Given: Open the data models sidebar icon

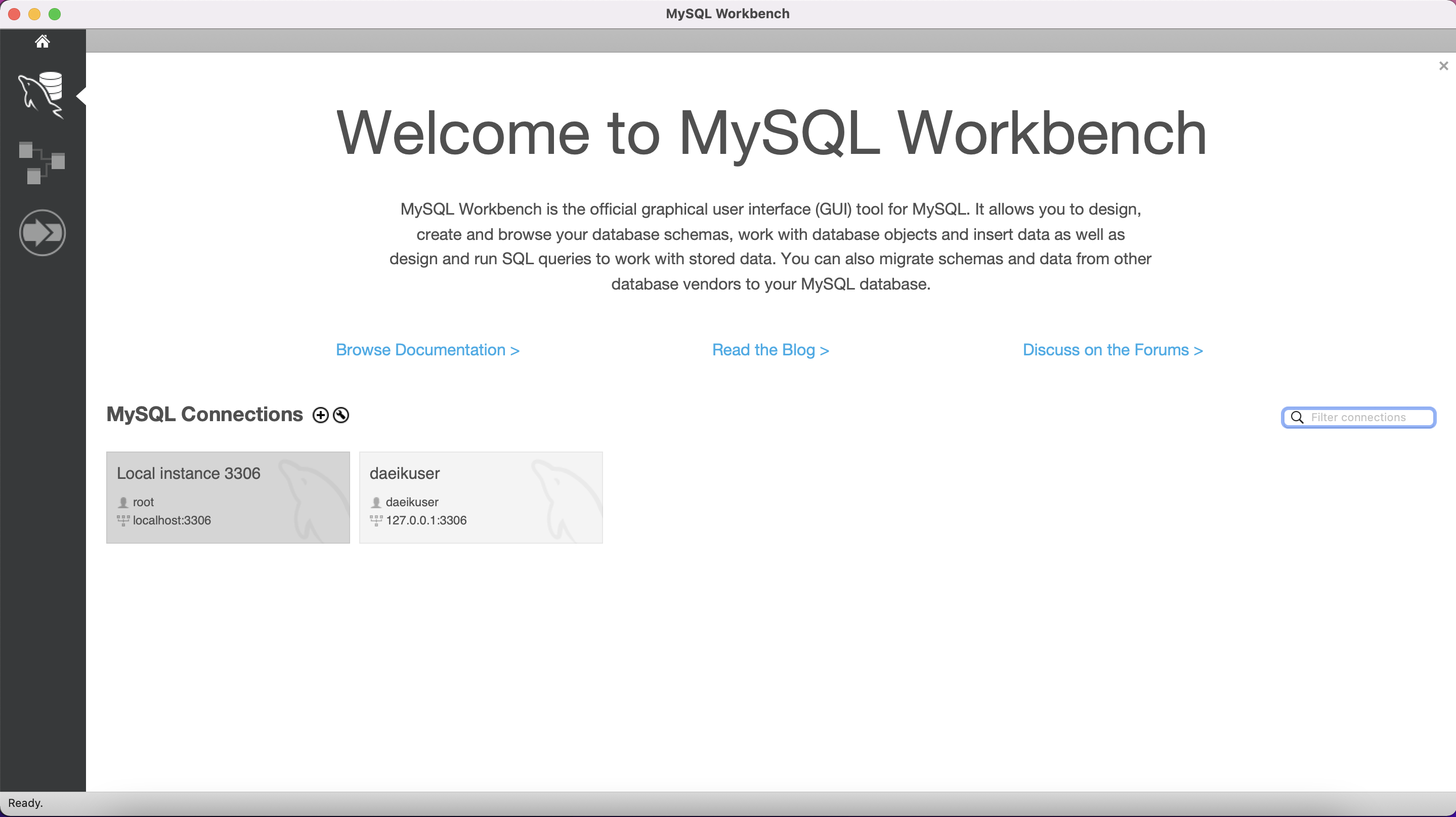Looking at the screenshot, I should 42,162.
